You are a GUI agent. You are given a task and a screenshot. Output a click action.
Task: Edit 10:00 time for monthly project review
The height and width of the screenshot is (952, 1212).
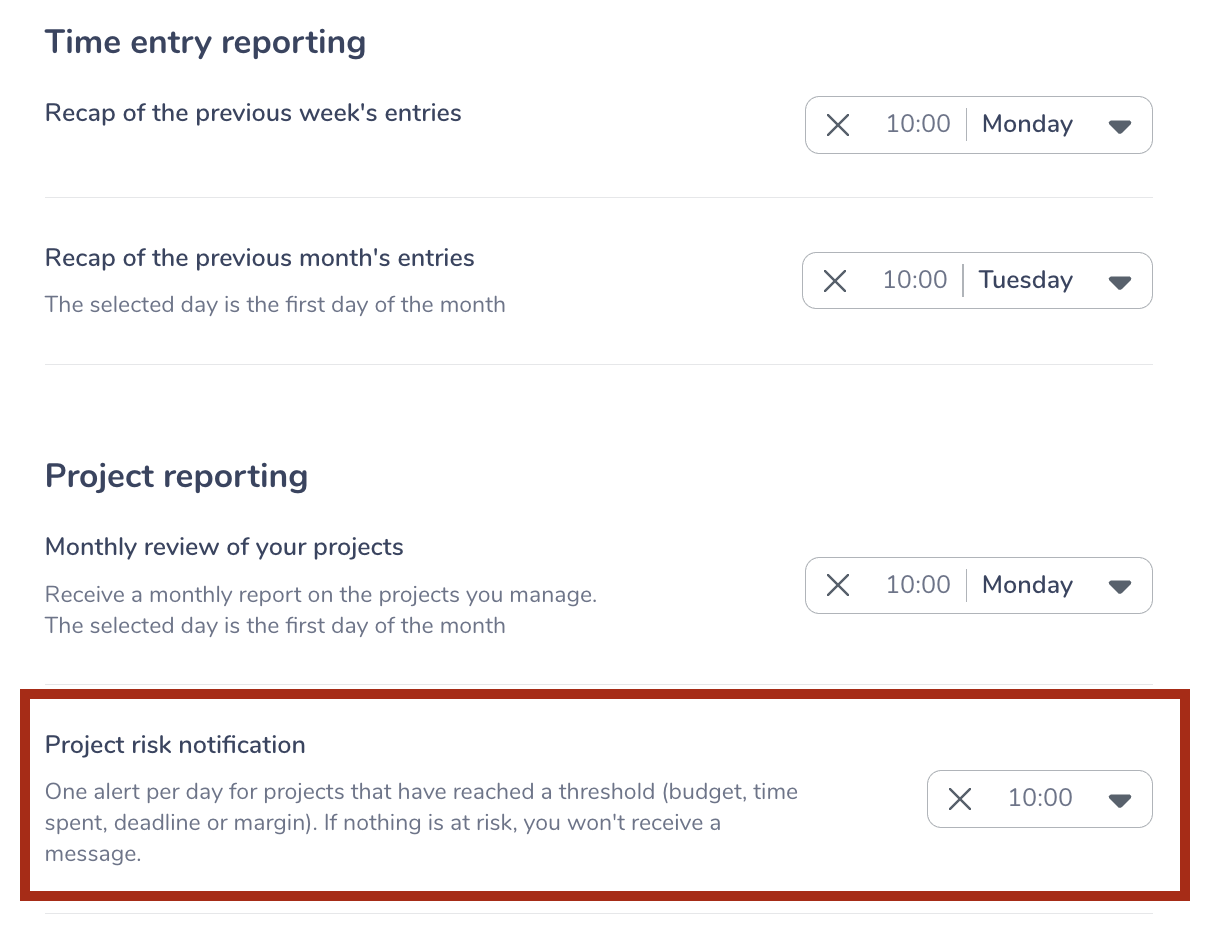[x=918, y=585]
